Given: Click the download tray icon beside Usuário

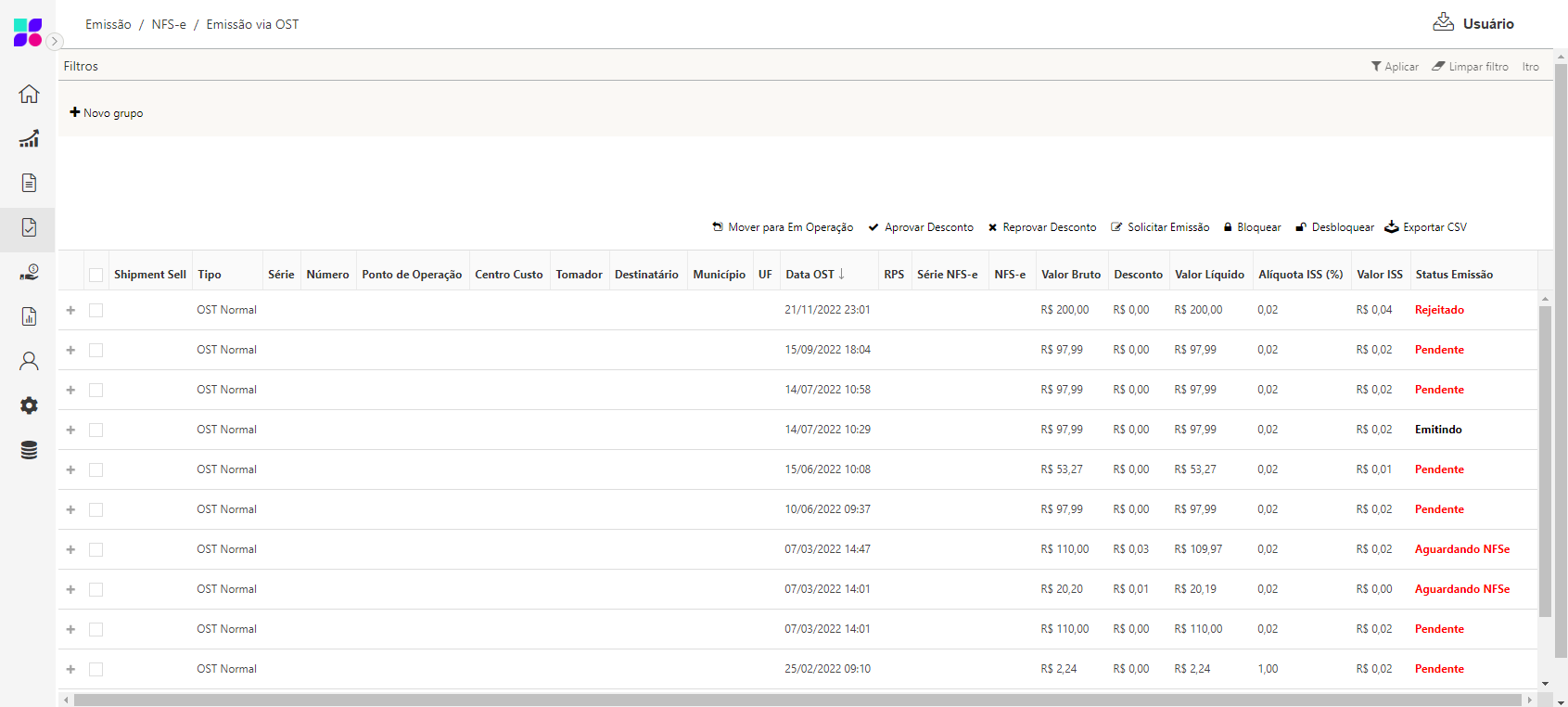Looking at the screenshot, I should point(1443,23).
